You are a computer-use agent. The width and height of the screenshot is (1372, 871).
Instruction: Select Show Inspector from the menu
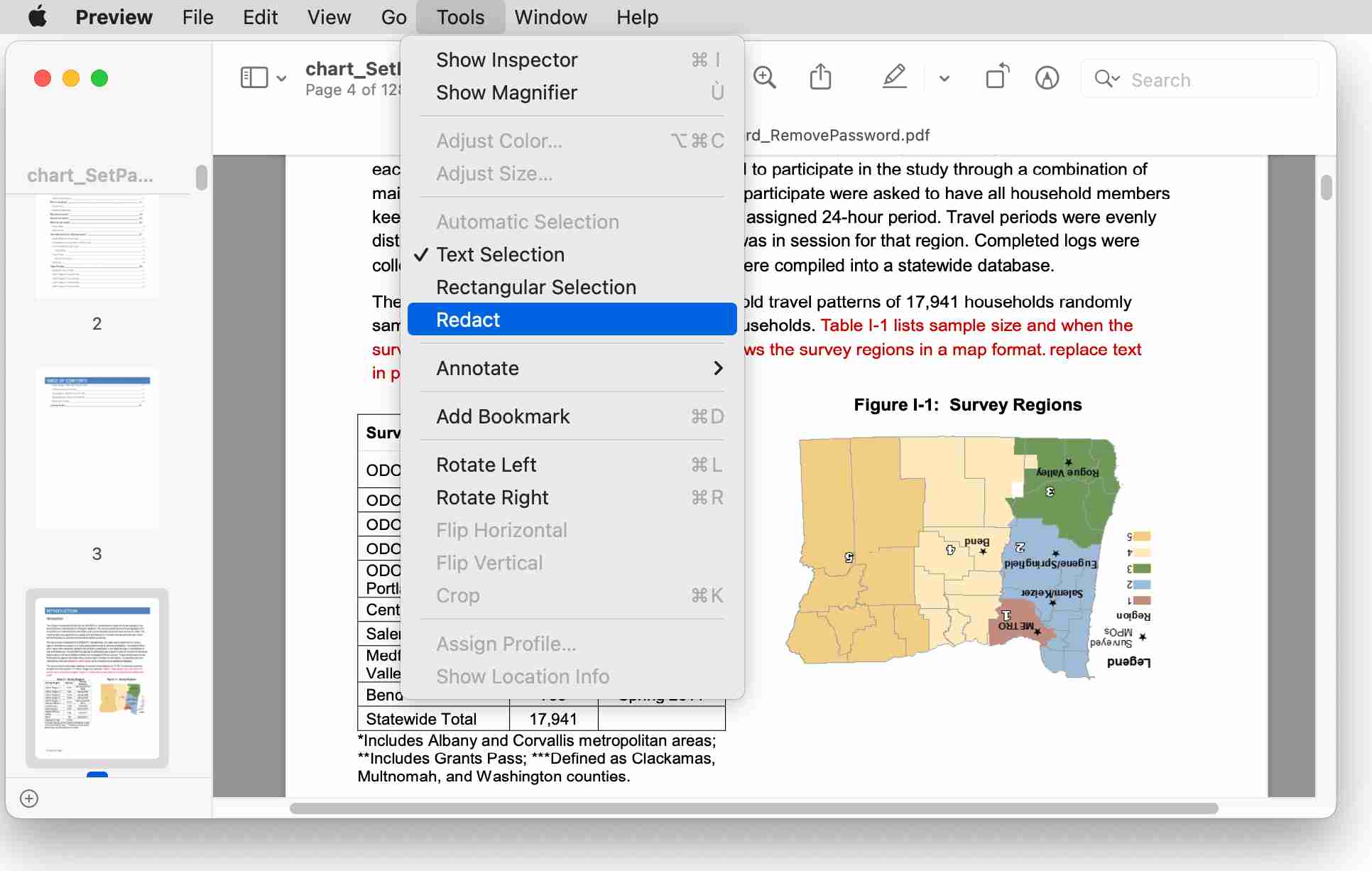tap(506, 60)
